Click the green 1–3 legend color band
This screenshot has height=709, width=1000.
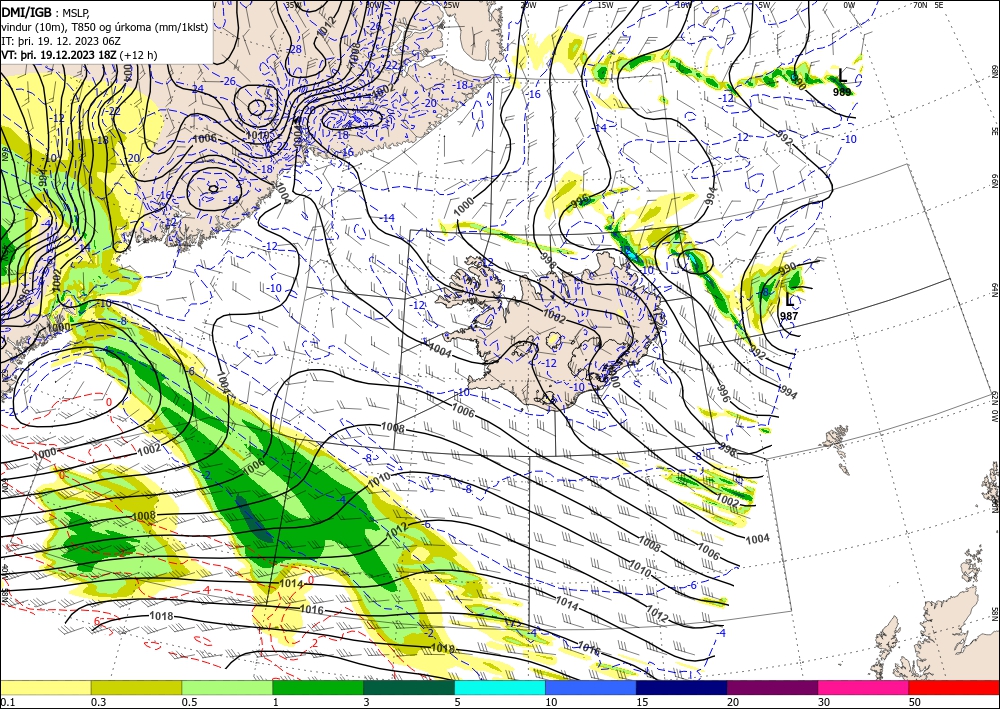click(318, 687)
